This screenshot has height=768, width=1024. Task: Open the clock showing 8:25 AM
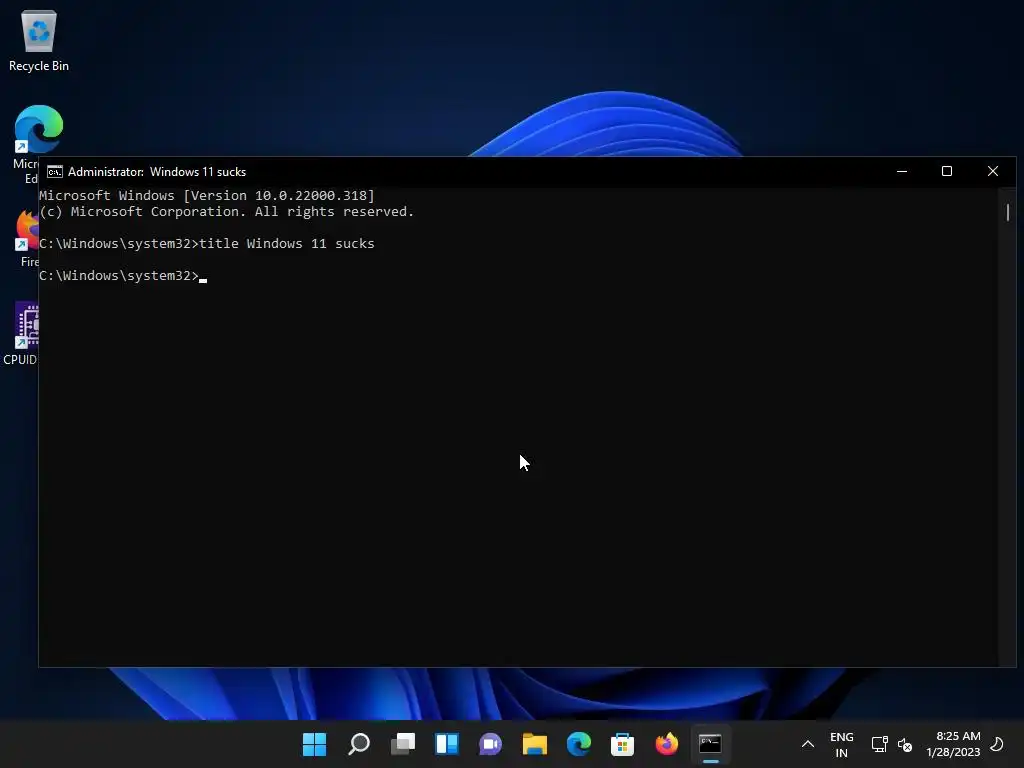[x=953, y=744]
